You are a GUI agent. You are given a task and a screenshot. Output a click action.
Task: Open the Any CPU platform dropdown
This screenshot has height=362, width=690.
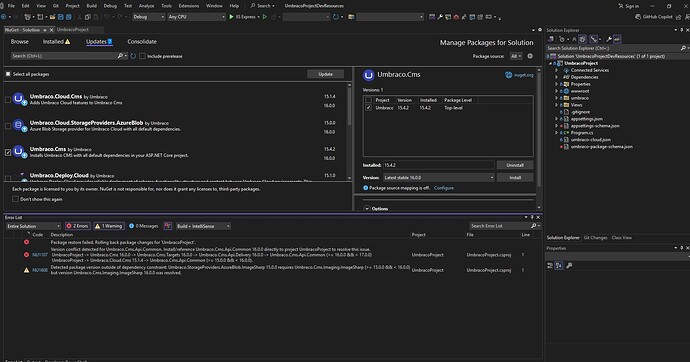point(196,17)
